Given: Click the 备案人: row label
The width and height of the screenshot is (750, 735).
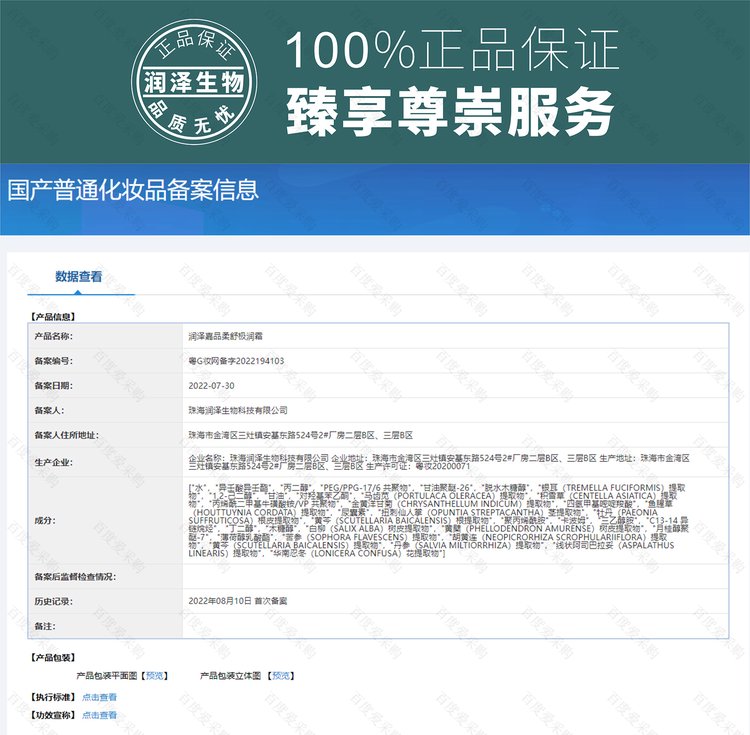Looking at the screenshot, I should click(49, 410).
